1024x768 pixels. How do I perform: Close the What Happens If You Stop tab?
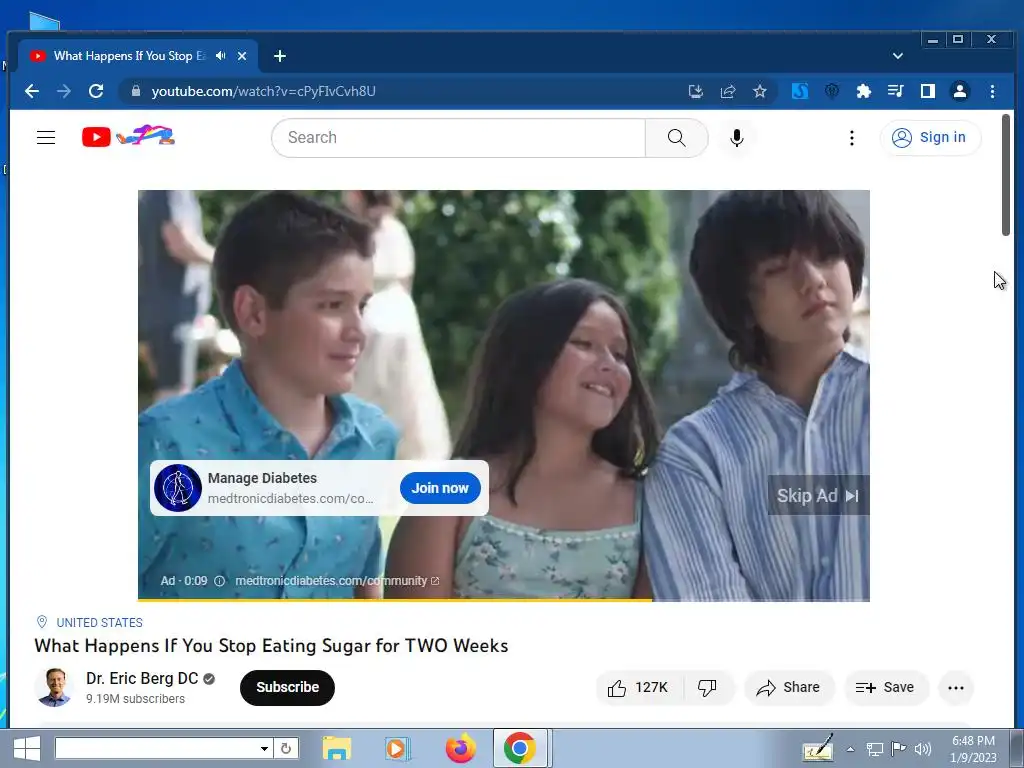pyautogui.click(x=242, y=56)
